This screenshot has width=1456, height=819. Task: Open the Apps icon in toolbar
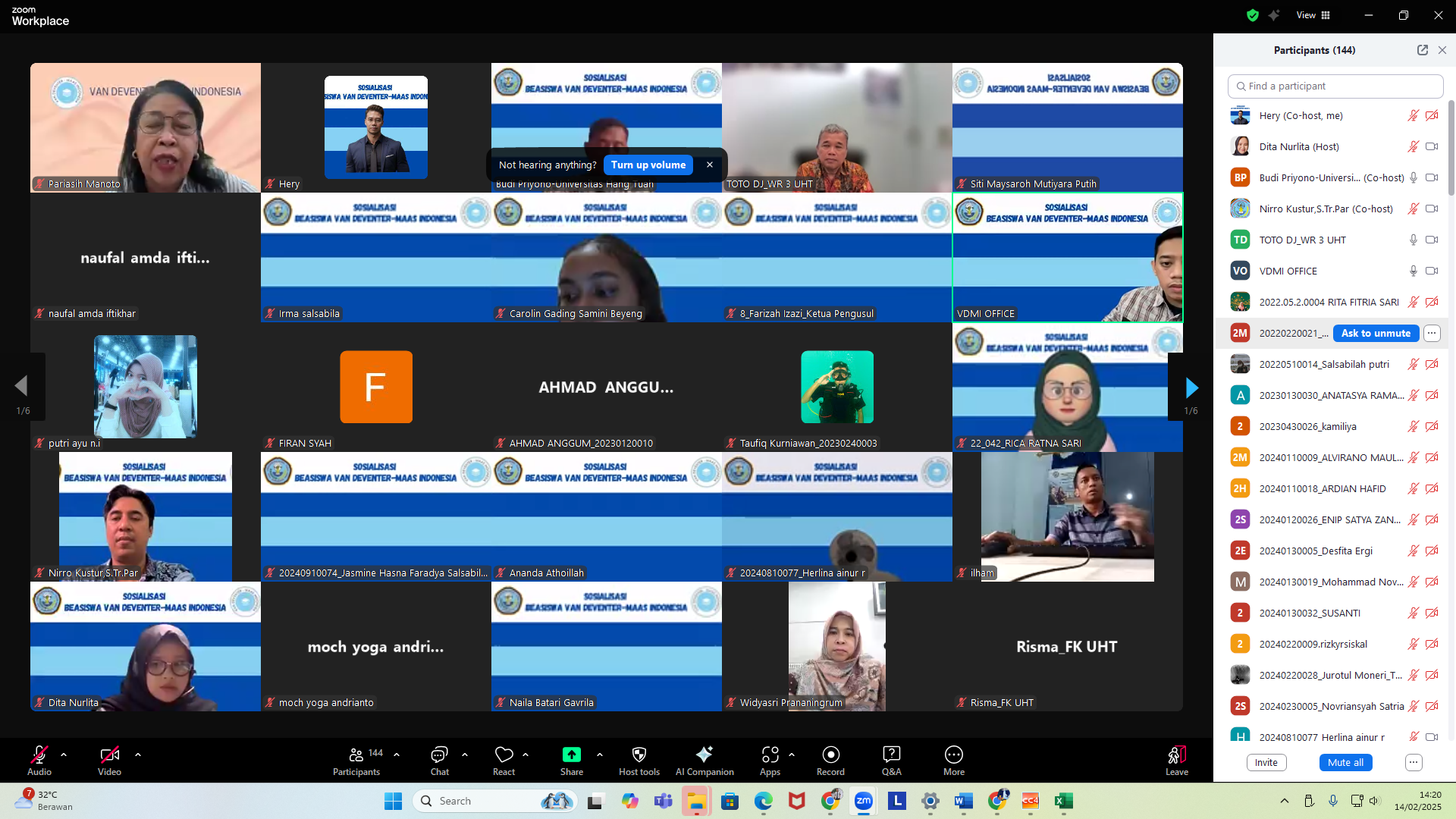770,755
